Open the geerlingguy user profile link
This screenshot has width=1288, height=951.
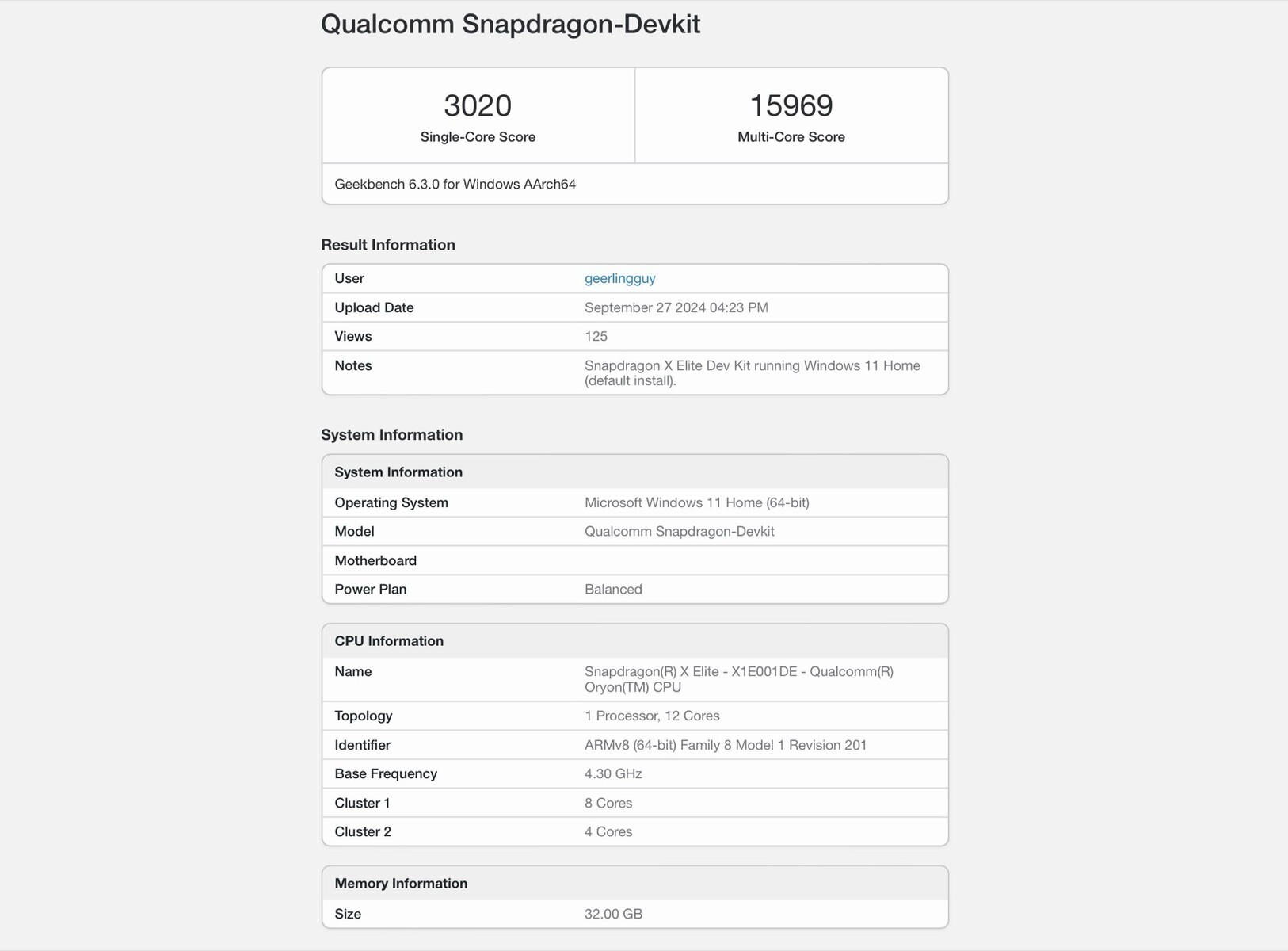[619, 278]
